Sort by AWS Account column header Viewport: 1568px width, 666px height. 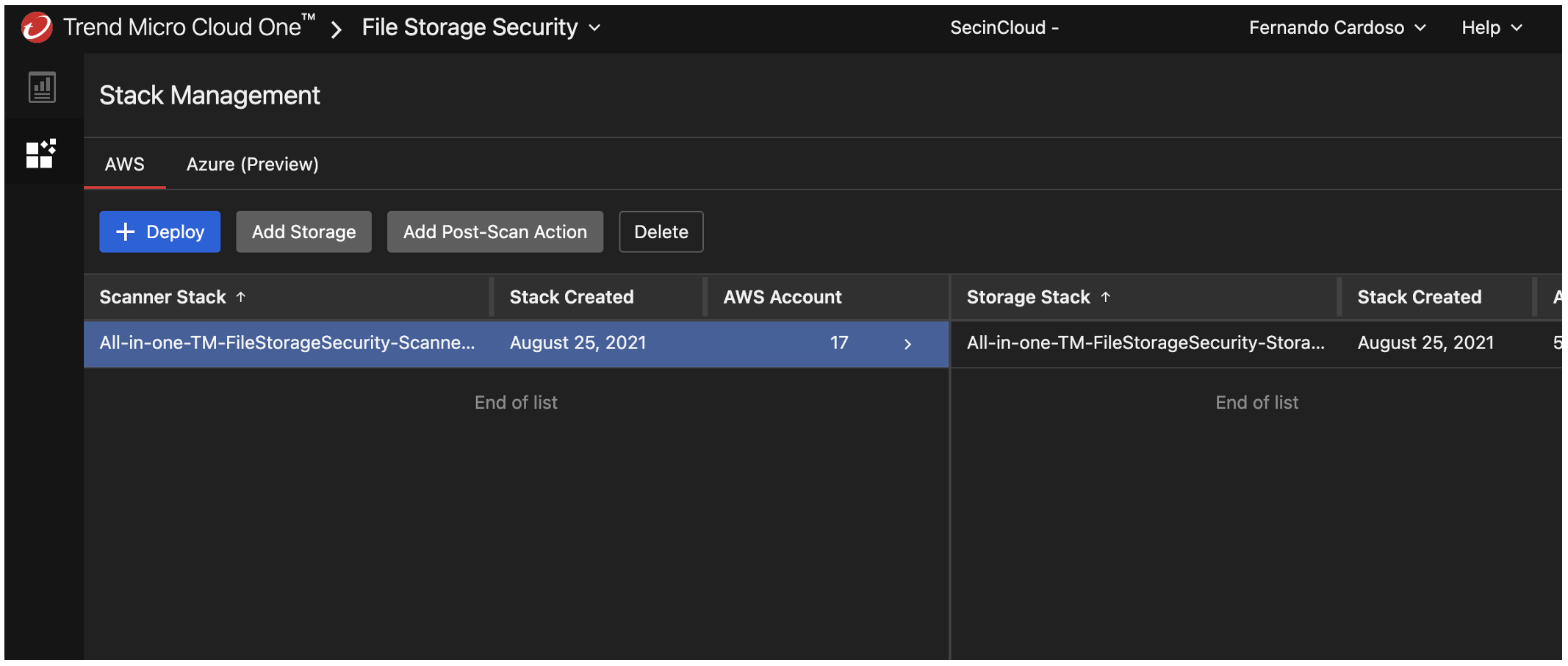pyautogui.click(x=782, y=297)
